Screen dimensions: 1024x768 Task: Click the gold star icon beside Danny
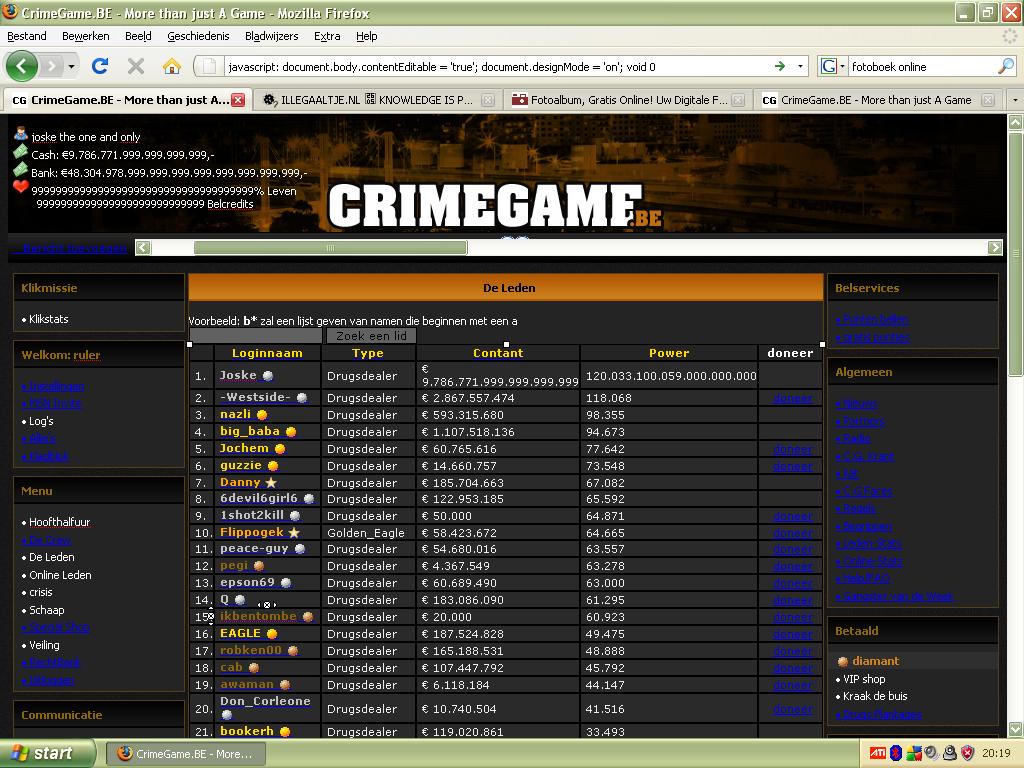[x=270, y=483]
